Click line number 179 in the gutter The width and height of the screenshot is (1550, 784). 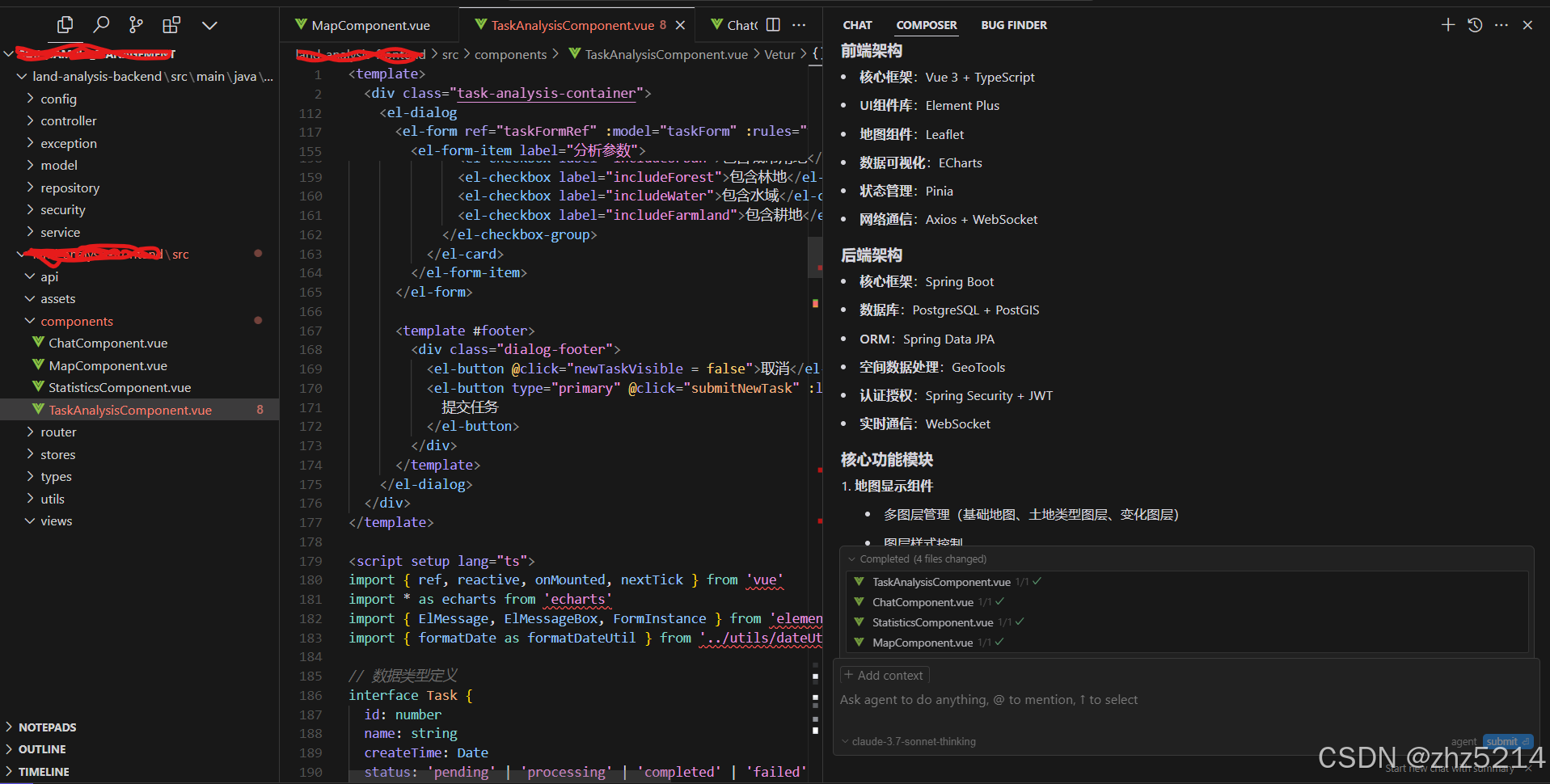click(x=310, y=561)
